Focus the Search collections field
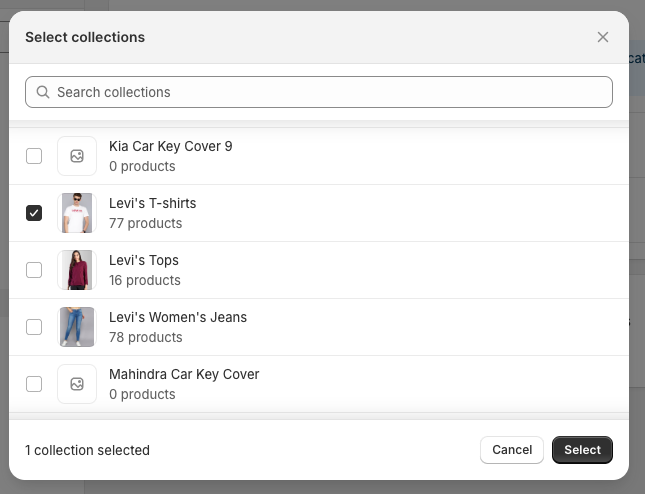 (x=319, y=92)
